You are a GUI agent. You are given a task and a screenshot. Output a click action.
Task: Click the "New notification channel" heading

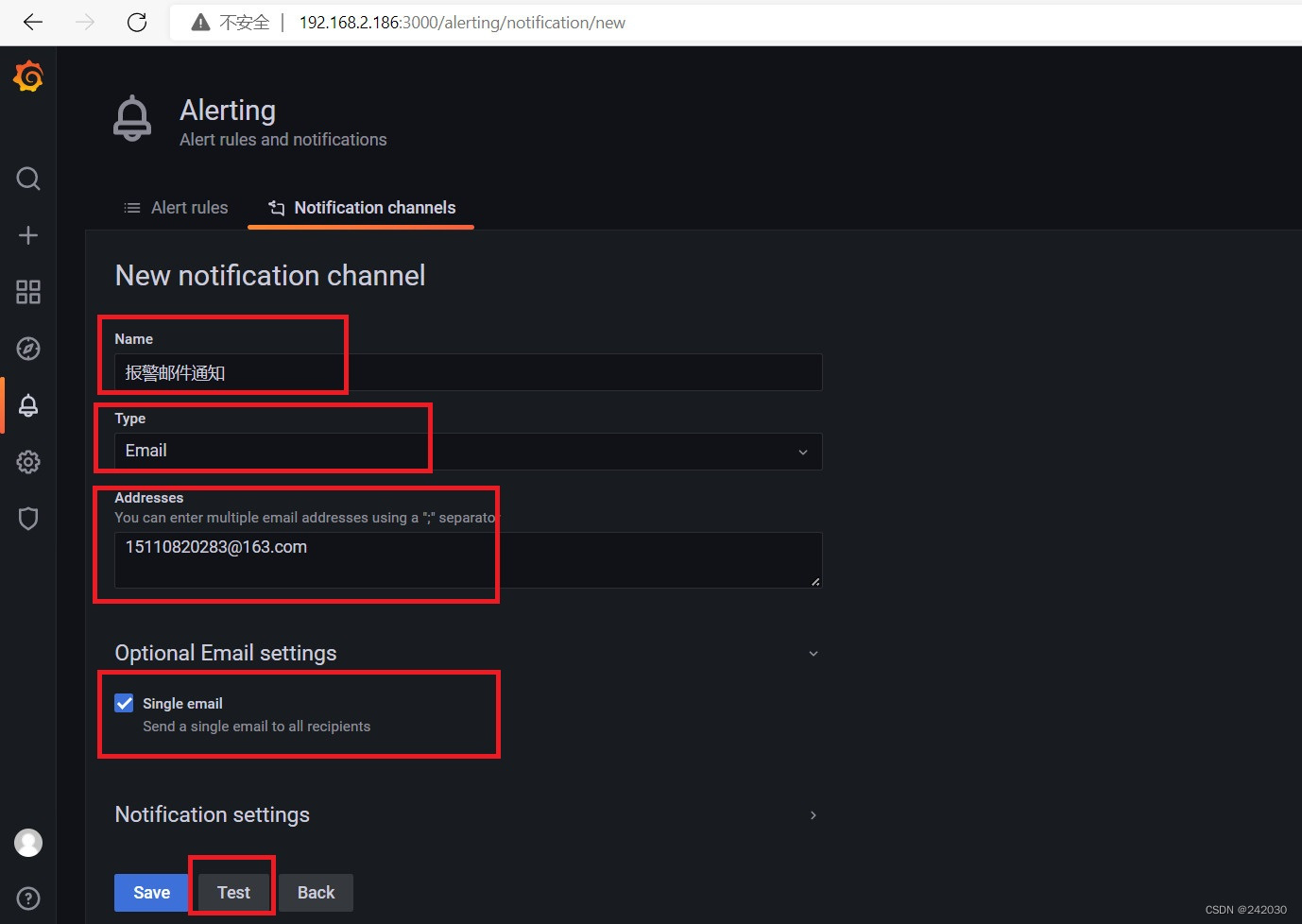pos(270,276)
